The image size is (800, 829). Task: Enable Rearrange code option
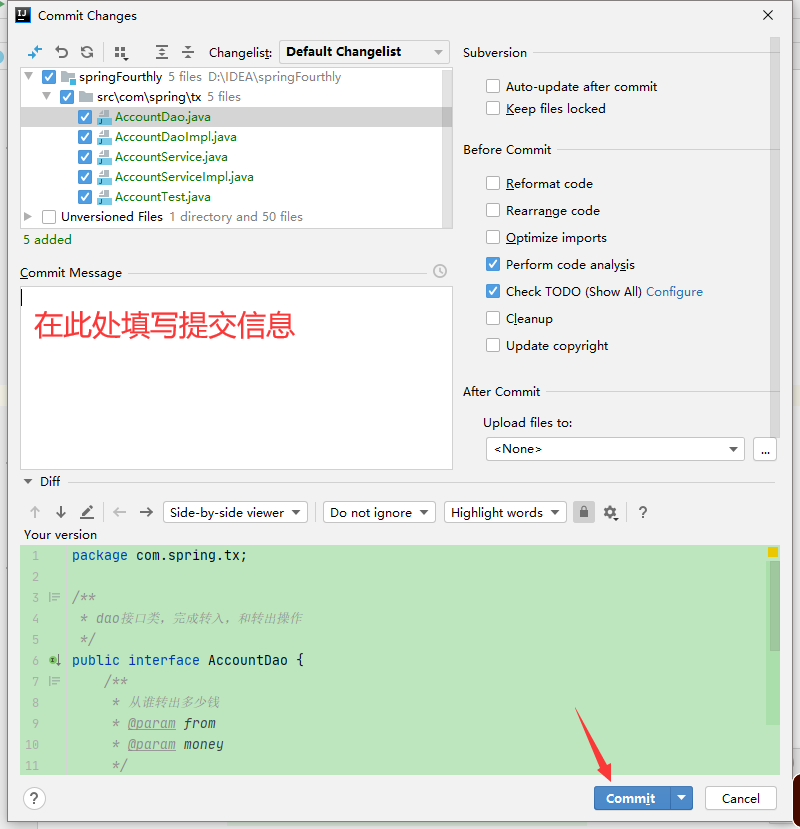click(493, 210)
